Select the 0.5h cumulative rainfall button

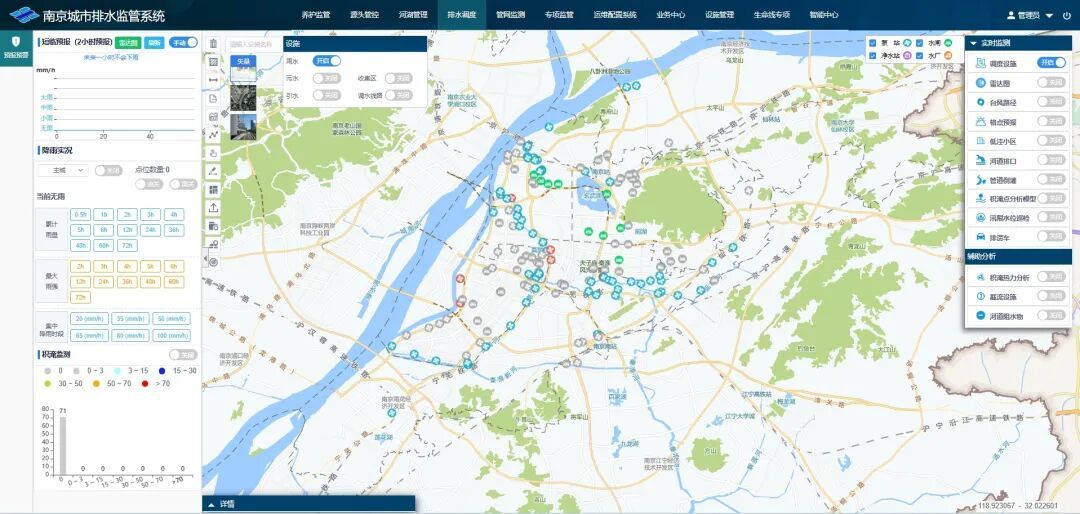tap(81, 214)
